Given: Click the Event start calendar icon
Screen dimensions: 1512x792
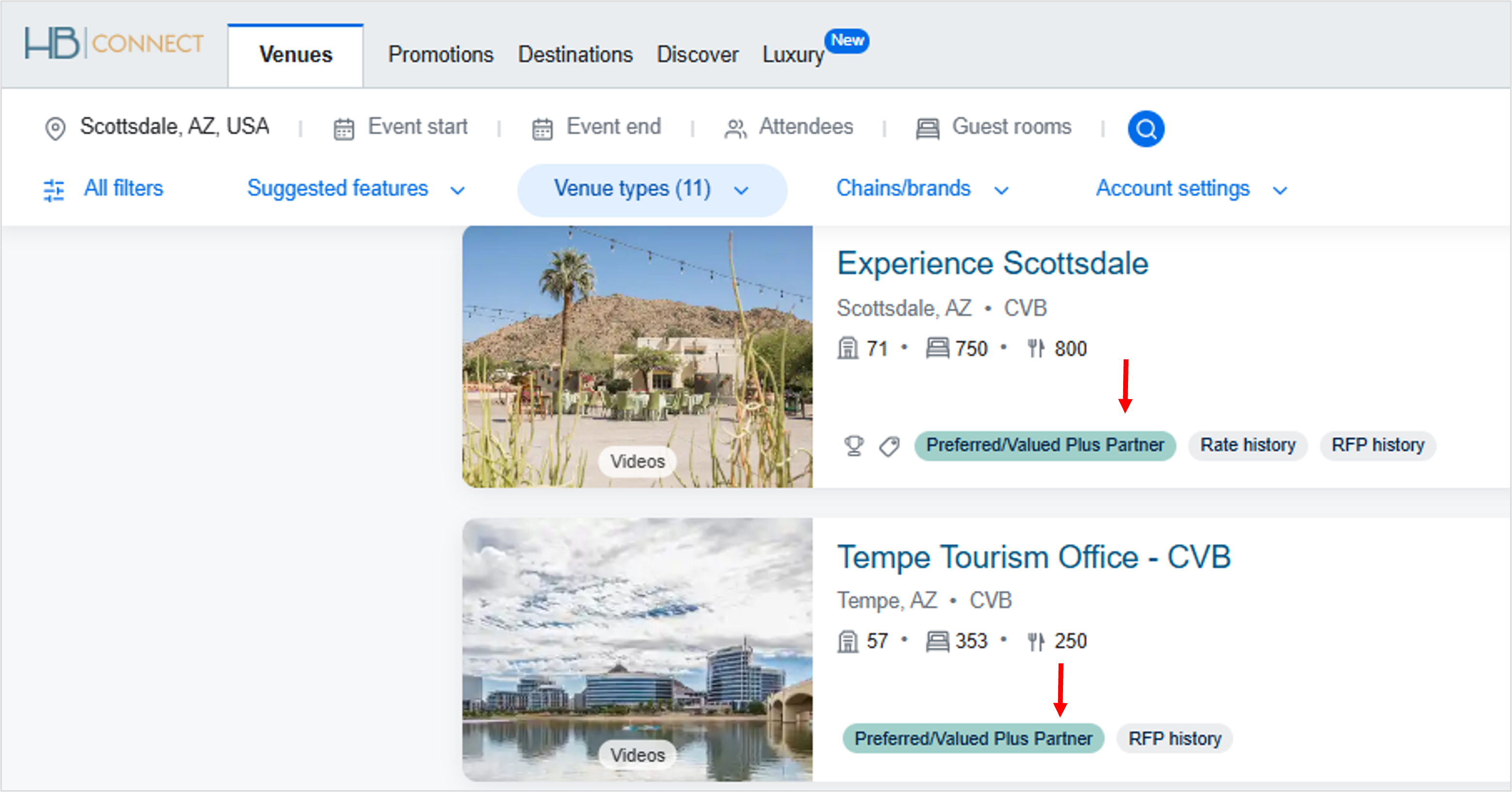Looking at the screenshot, I should click(x=344, y=127).
